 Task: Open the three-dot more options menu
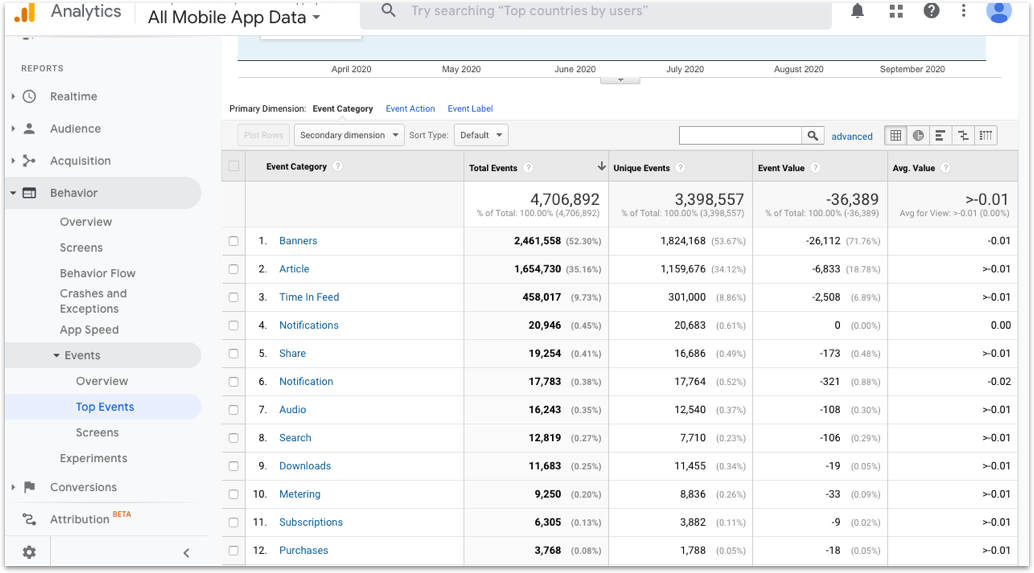pyautogui.click(x=963, y=11)
